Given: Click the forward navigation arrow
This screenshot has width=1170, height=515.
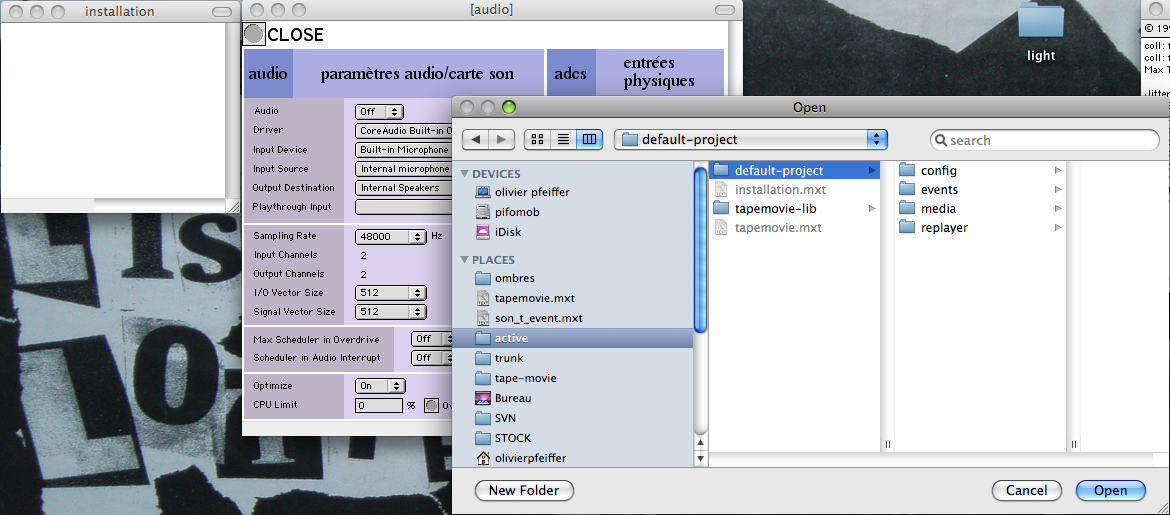Looking at the screenshot, I should coord(502,140).
